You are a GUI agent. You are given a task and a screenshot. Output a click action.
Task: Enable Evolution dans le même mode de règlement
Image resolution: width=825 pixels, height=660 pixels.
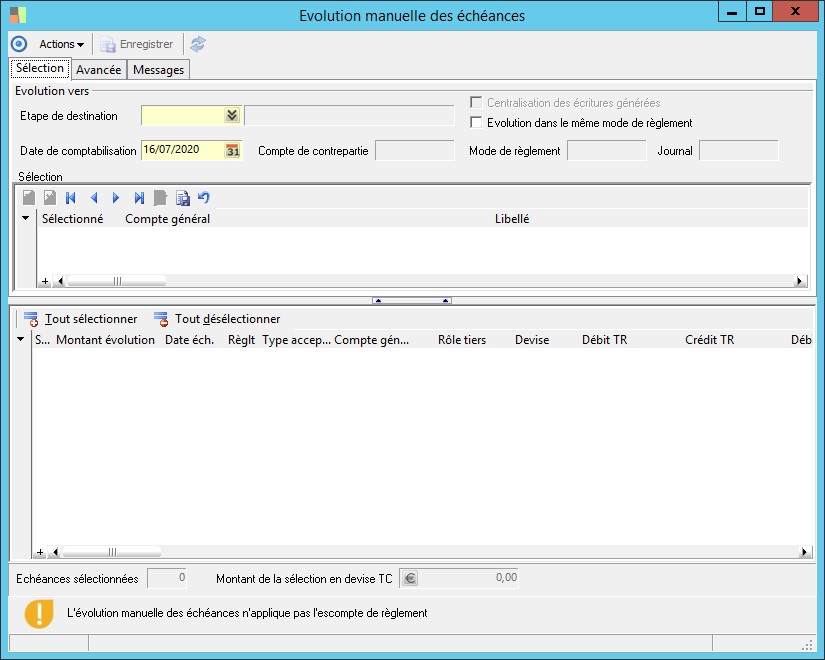click(x=476, y=122)
